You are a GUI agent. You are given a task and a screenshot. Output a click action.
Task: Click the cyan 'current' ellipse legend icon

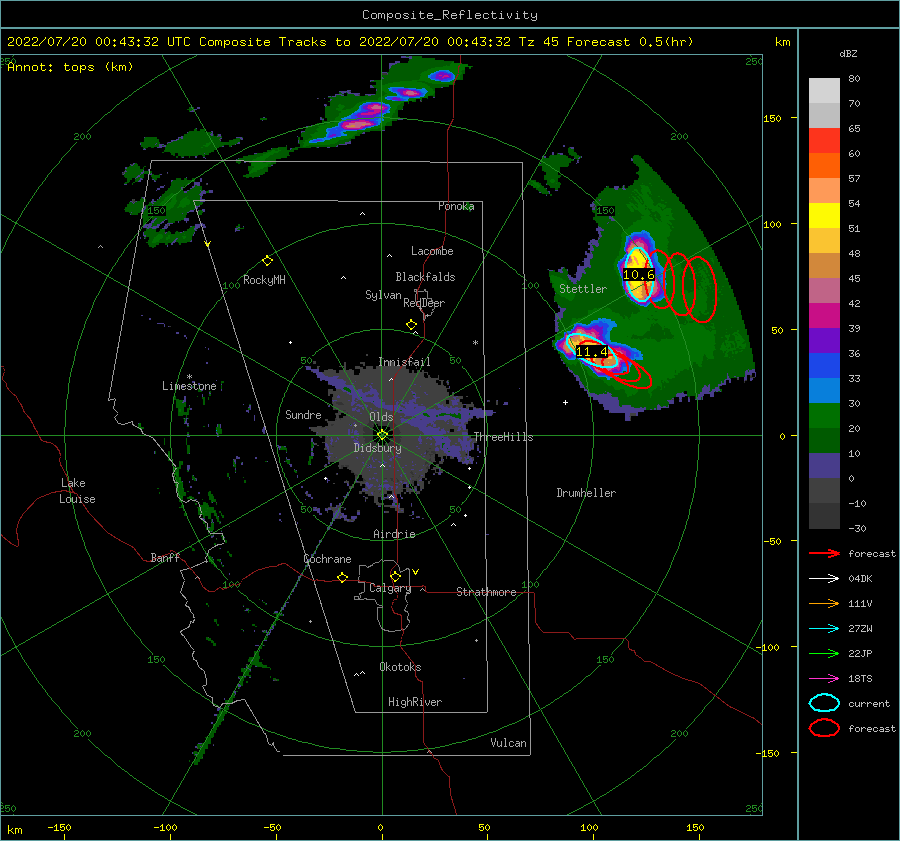[824, 703]
